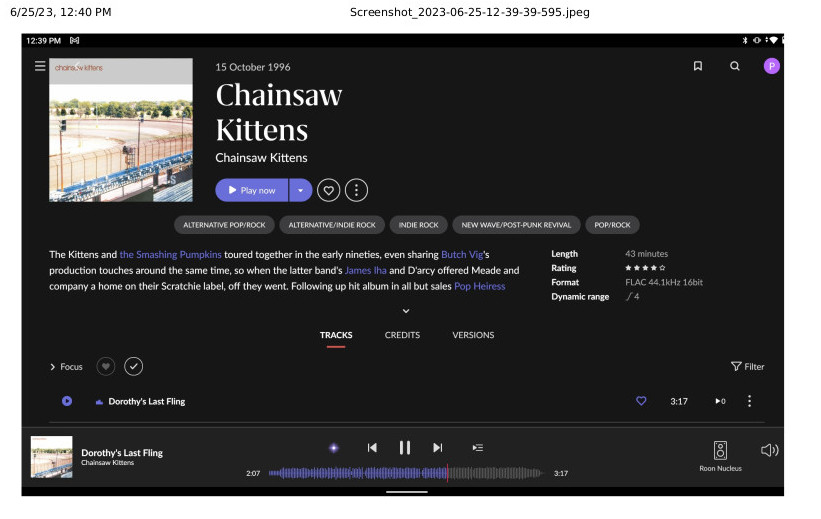
Task: Seek within the waveform progress bar
Action: tap(405, 473)
